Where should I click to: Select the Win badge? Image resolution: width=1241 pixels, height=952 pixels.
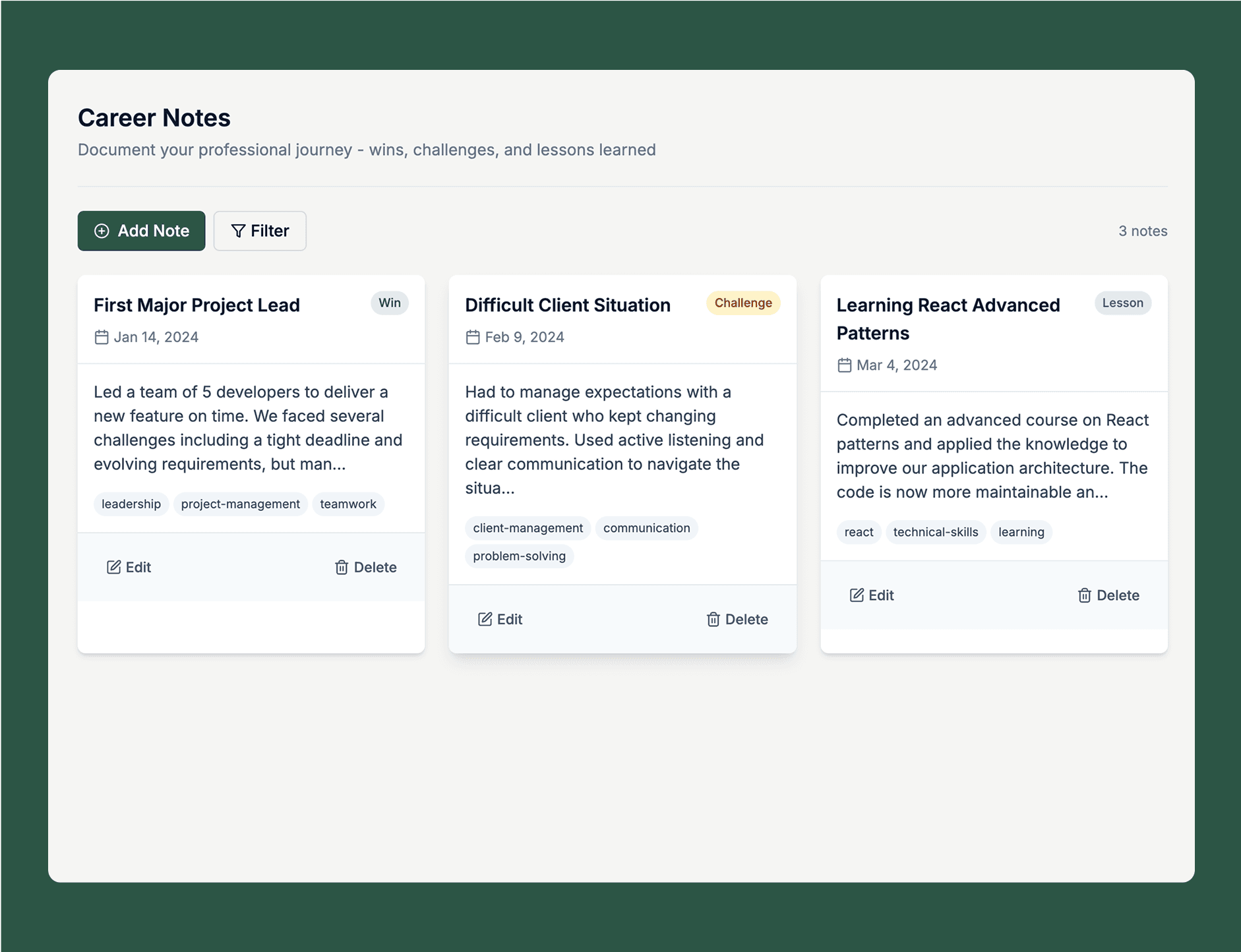390,303
